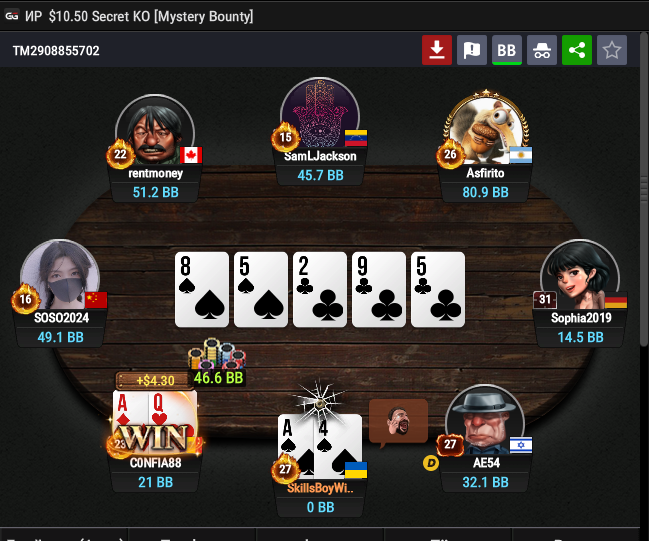This screenshot has height=541, width=649.
Task: Open rentmoney player avatar
Action: 155,130
